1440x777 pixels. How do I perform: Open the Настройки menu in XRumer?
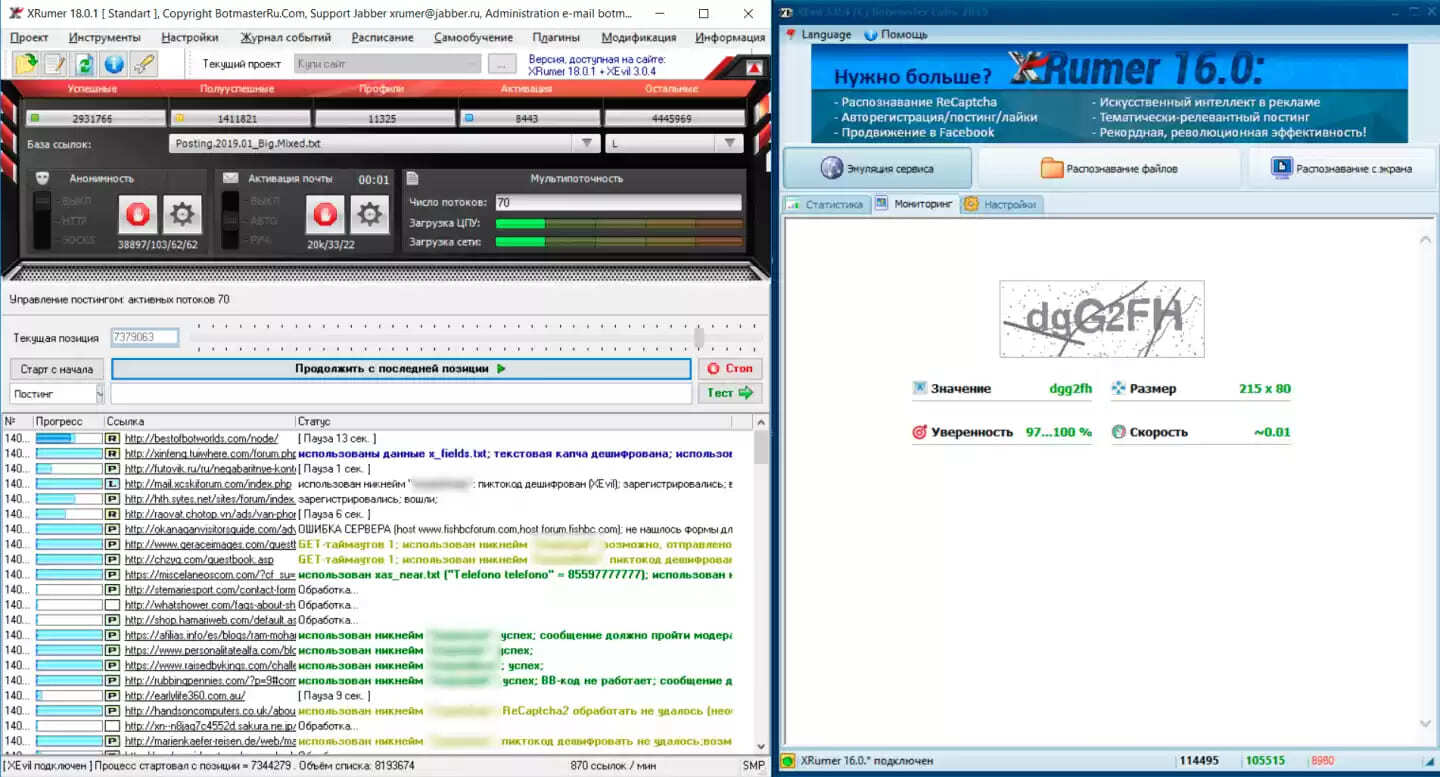pyautogui.click(x=189, y=37)
